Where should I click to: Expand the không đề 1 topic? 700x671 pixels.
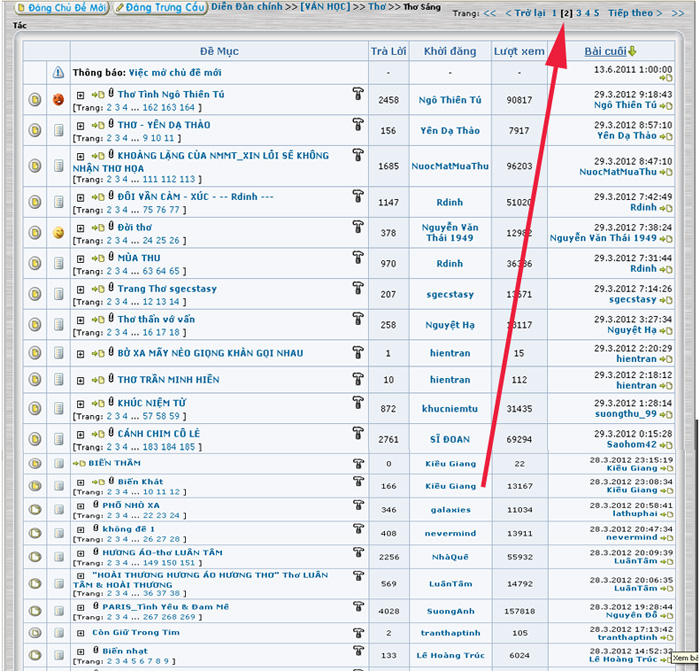(x=80, y=529)
